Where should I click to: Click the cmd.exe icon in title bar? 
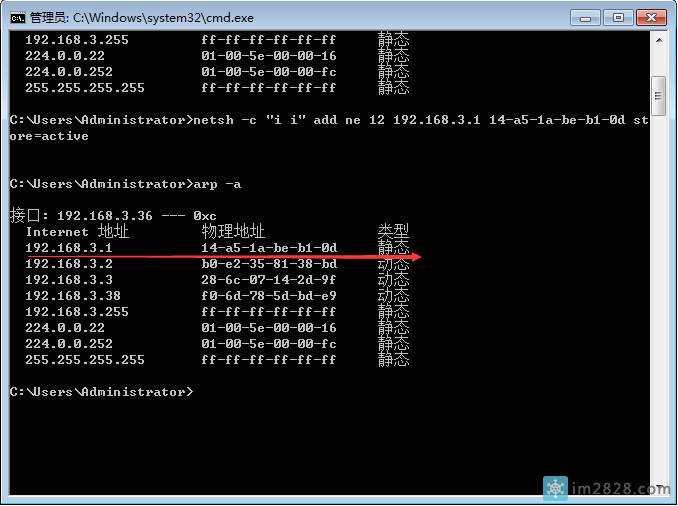pyautogui.click(x=17, y=17)
